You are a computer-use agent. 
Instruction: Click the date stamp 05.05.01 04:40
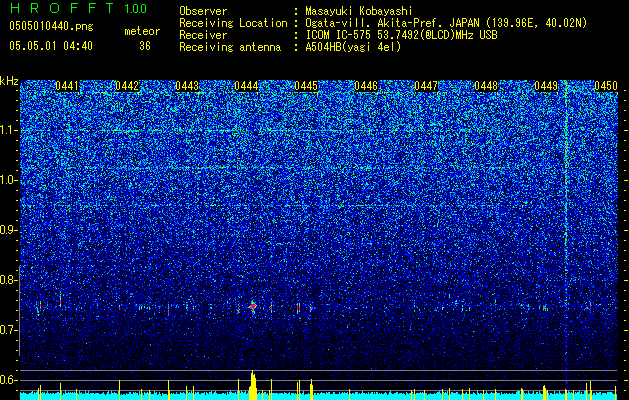click(x=51, y=46)
